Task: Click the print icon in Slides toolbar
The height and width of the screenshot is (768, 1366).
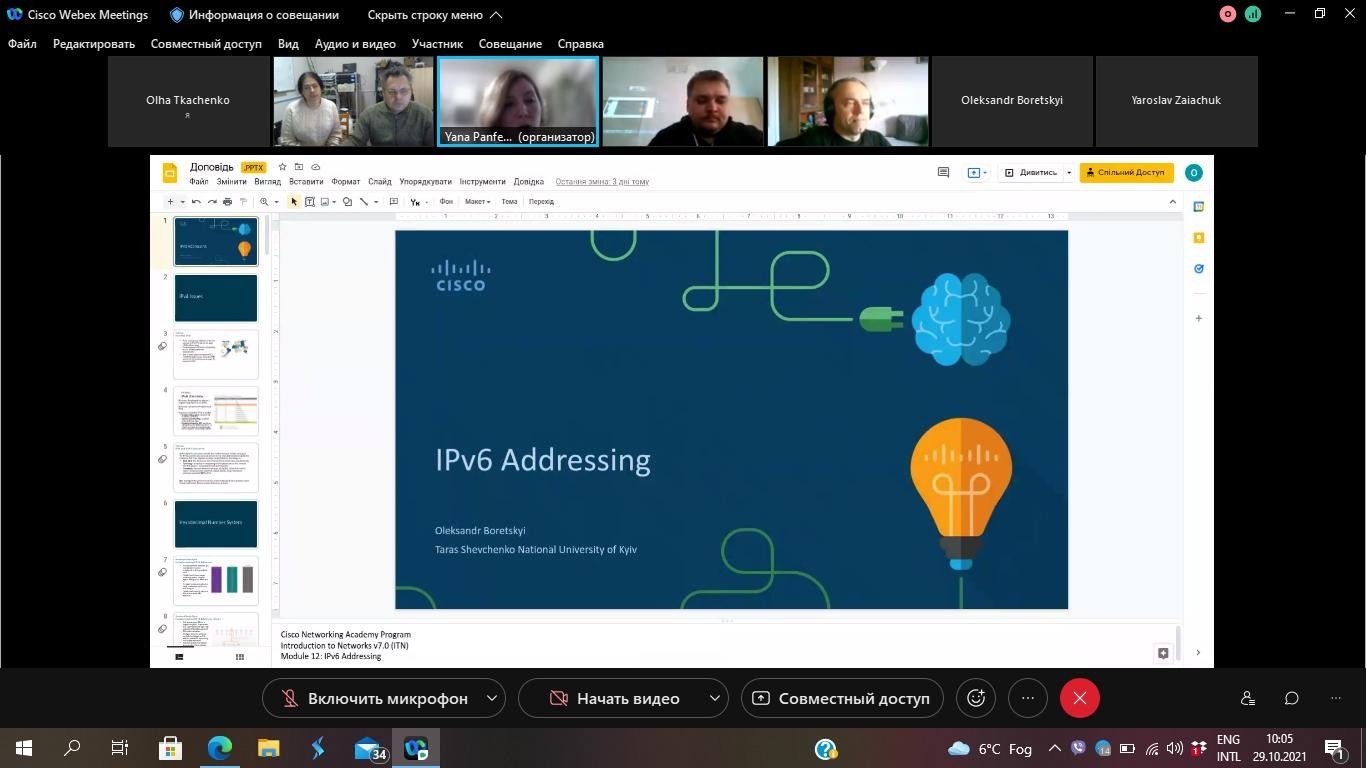Action: (x=227, y=202)
